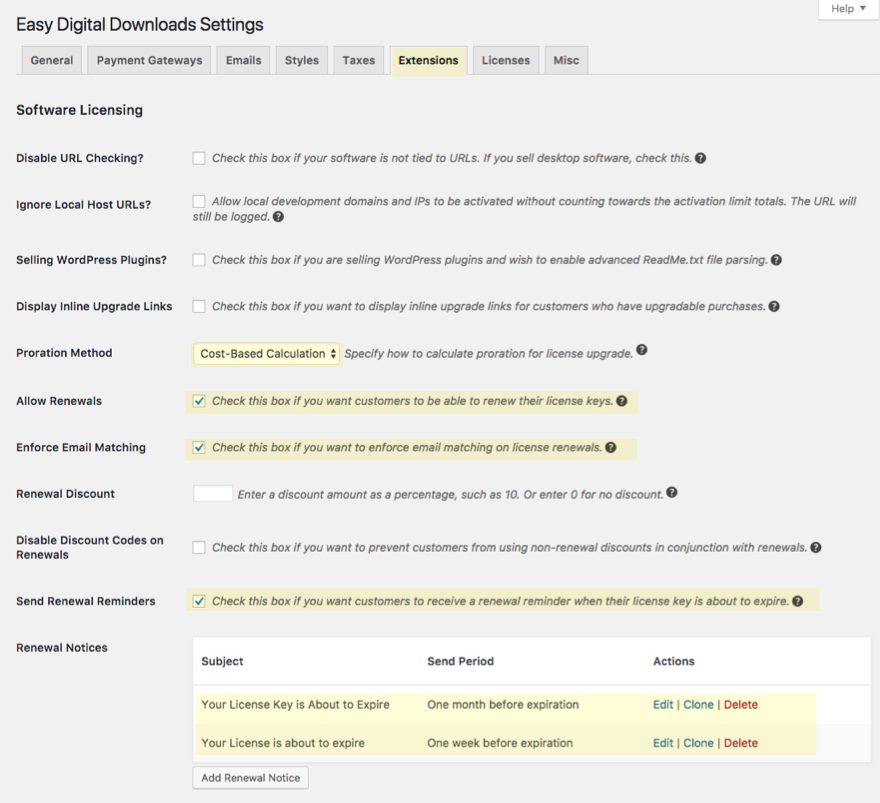Screen dimensions: 880x803
Task: Open the help tooltip for Disable URL Checking
Action: (x=701, y=157)
